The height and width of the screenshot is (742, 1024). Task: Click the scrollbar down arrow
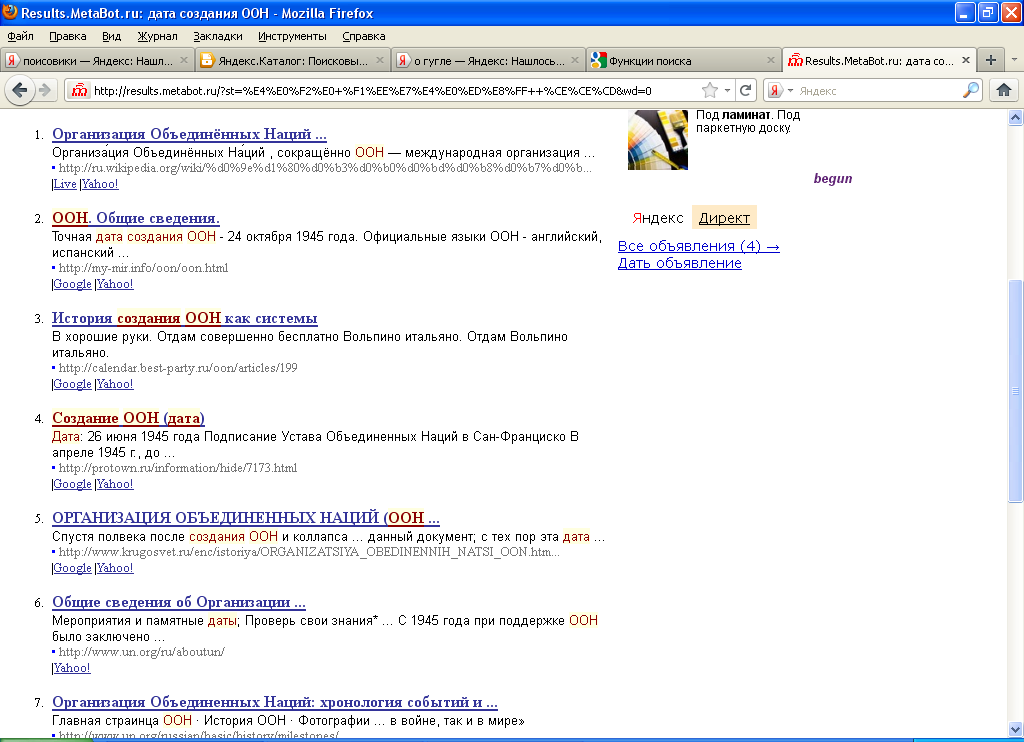[1015, 729]
